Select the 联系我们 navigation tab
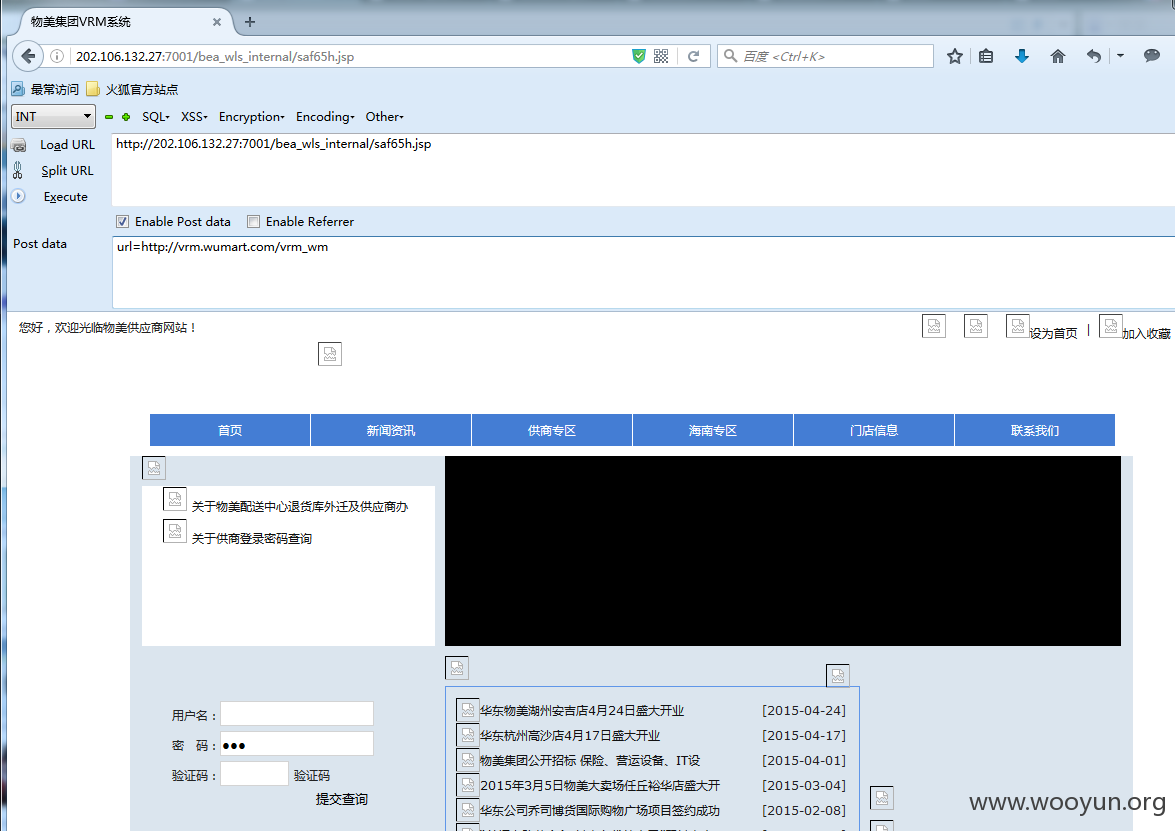The width and height of the screenshot is (1175, 831). click(1035, 430)
